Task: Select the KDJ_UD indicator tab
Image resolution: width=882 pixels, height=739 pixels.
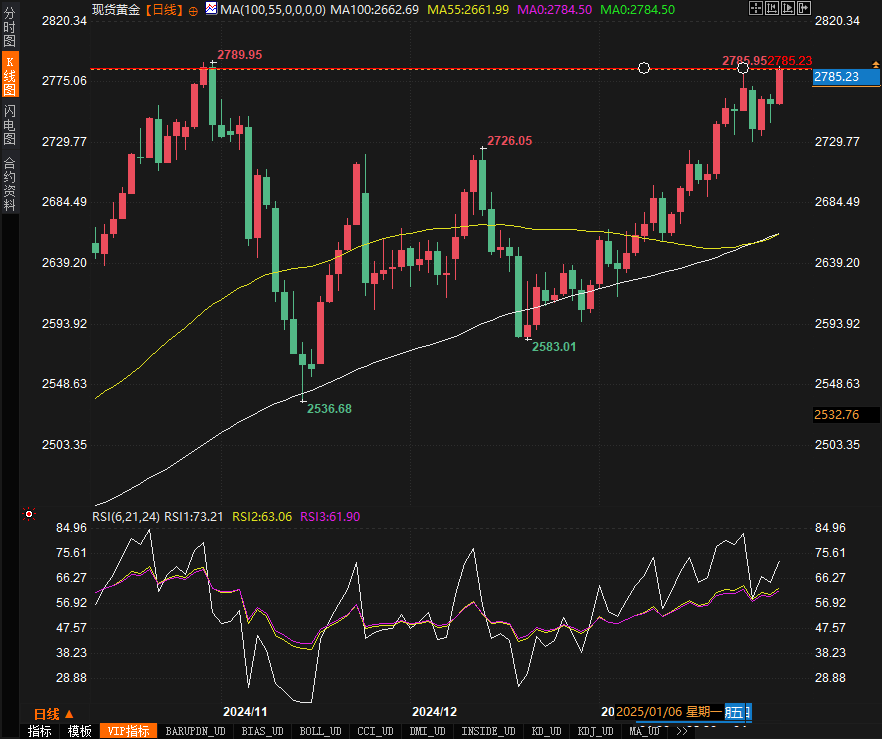Action: [x=595, y=731]
